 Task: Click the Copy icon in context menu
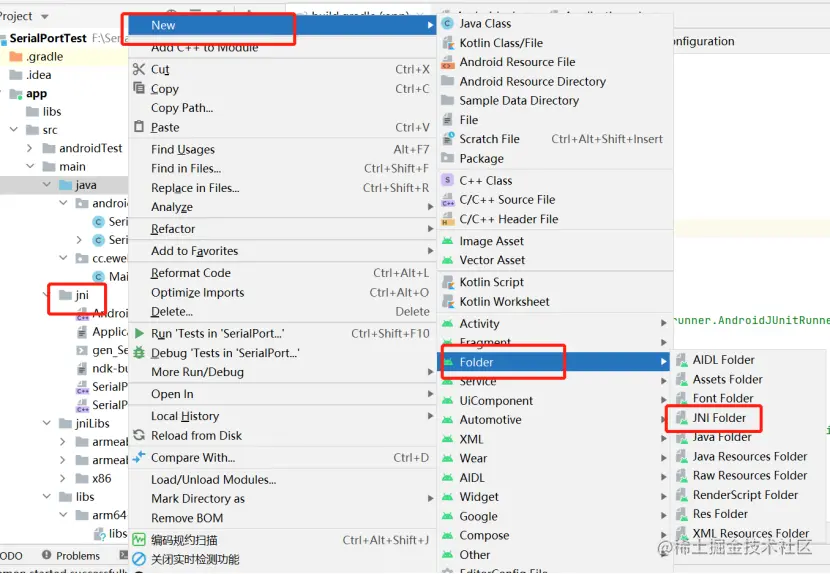[139, 88]
